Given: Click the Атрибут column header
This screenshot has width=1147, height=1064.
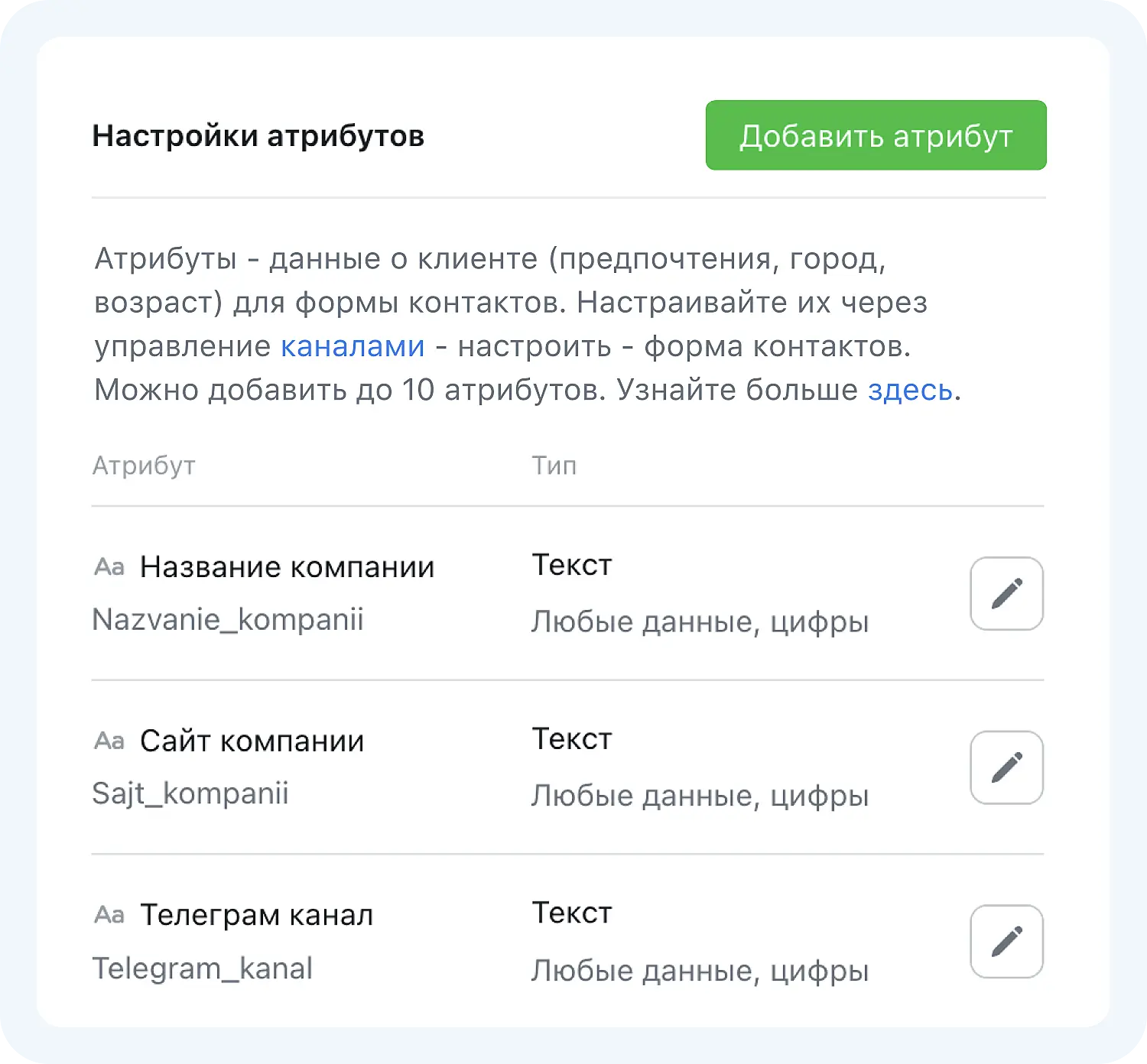Looking at the screenshot, I should 144,465.
